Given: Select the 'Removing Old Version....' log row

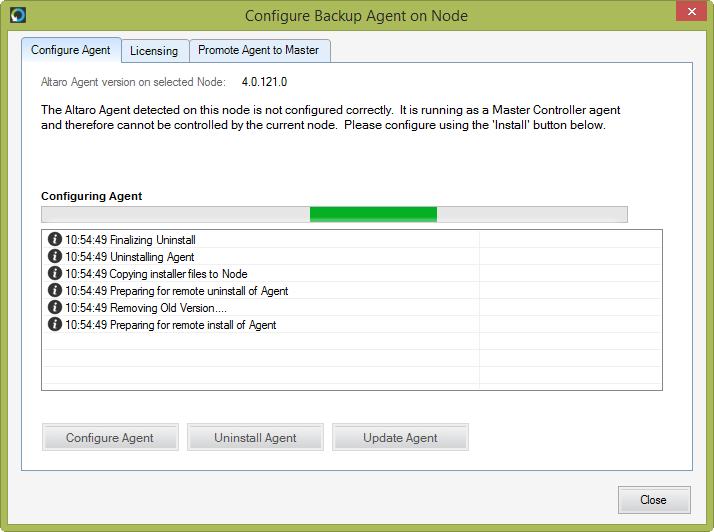Looking at the screenshot, I should [x=352, y=307].
